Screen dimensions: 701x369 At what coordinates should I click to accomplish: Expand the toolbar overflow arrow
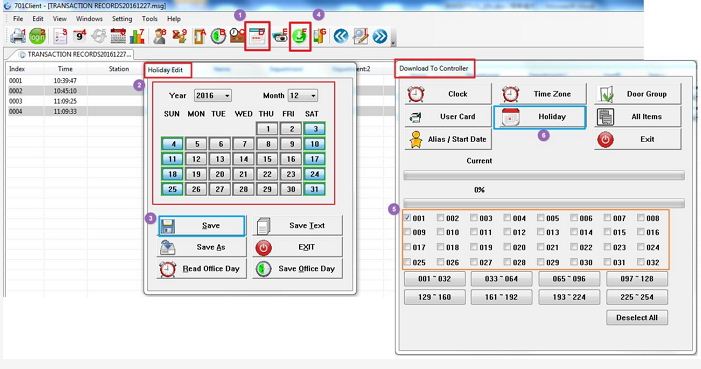393,43
